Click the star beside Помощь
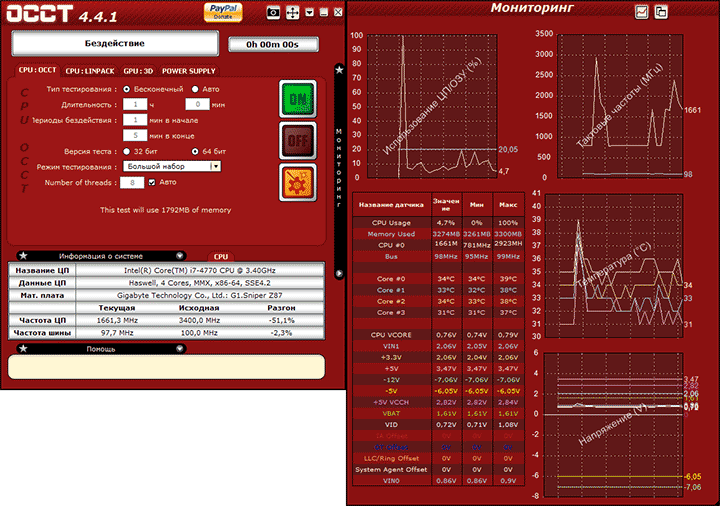 [x=23, y=349]
